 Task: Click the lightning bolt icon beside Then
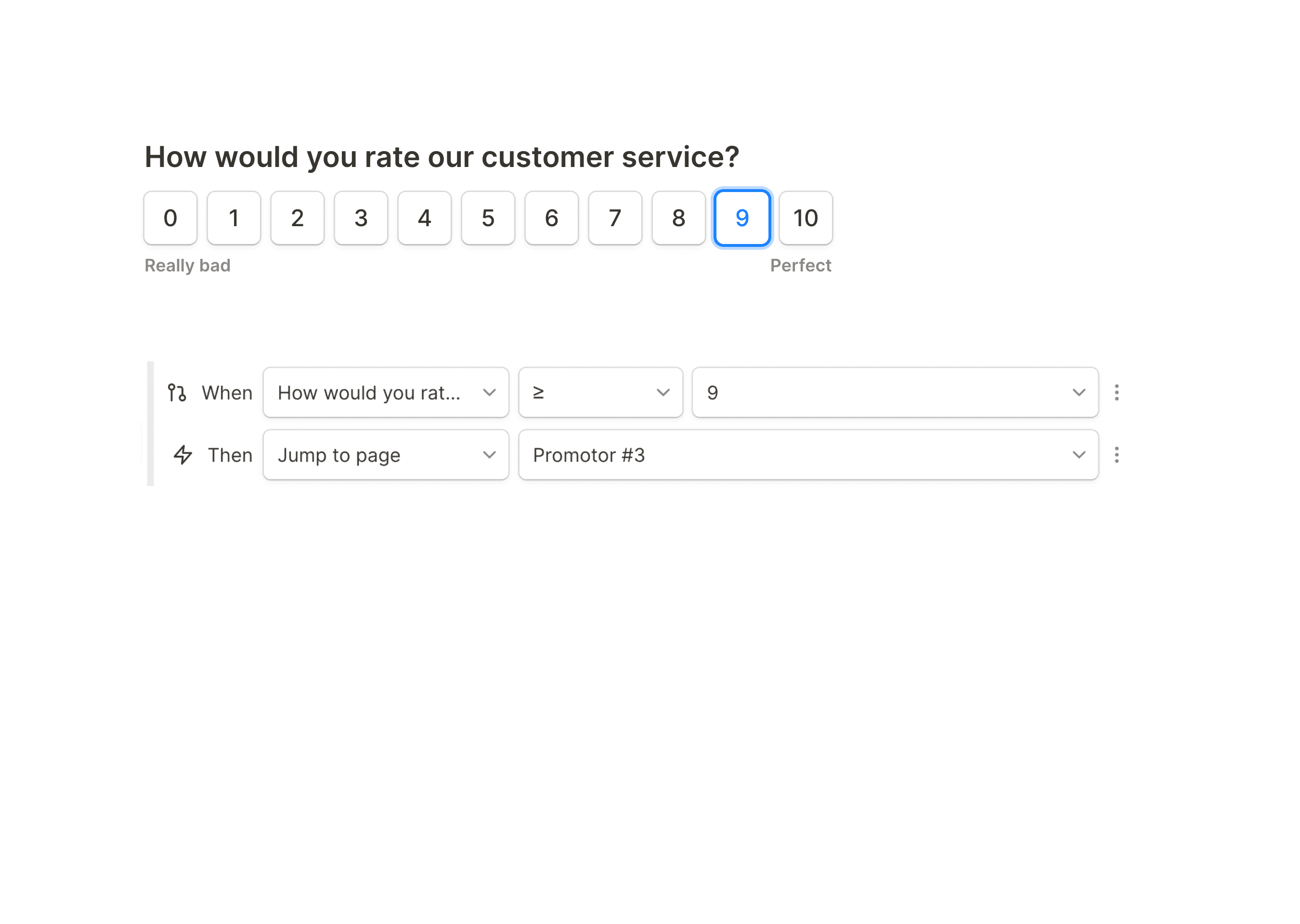click(182, 455)
